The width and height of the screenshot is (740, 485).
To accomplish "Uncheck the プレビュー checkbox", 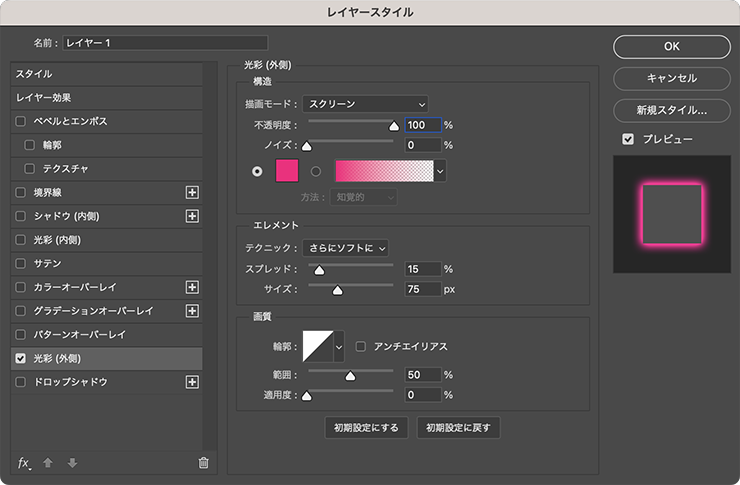I will coord(628,139).
